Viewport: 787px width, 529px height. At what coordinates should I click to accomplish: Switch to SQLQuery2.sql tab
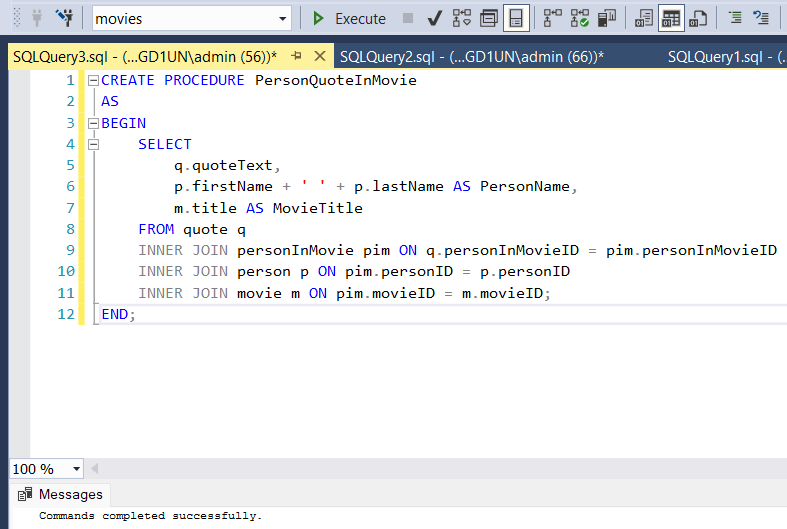click(x=472, y=57)
